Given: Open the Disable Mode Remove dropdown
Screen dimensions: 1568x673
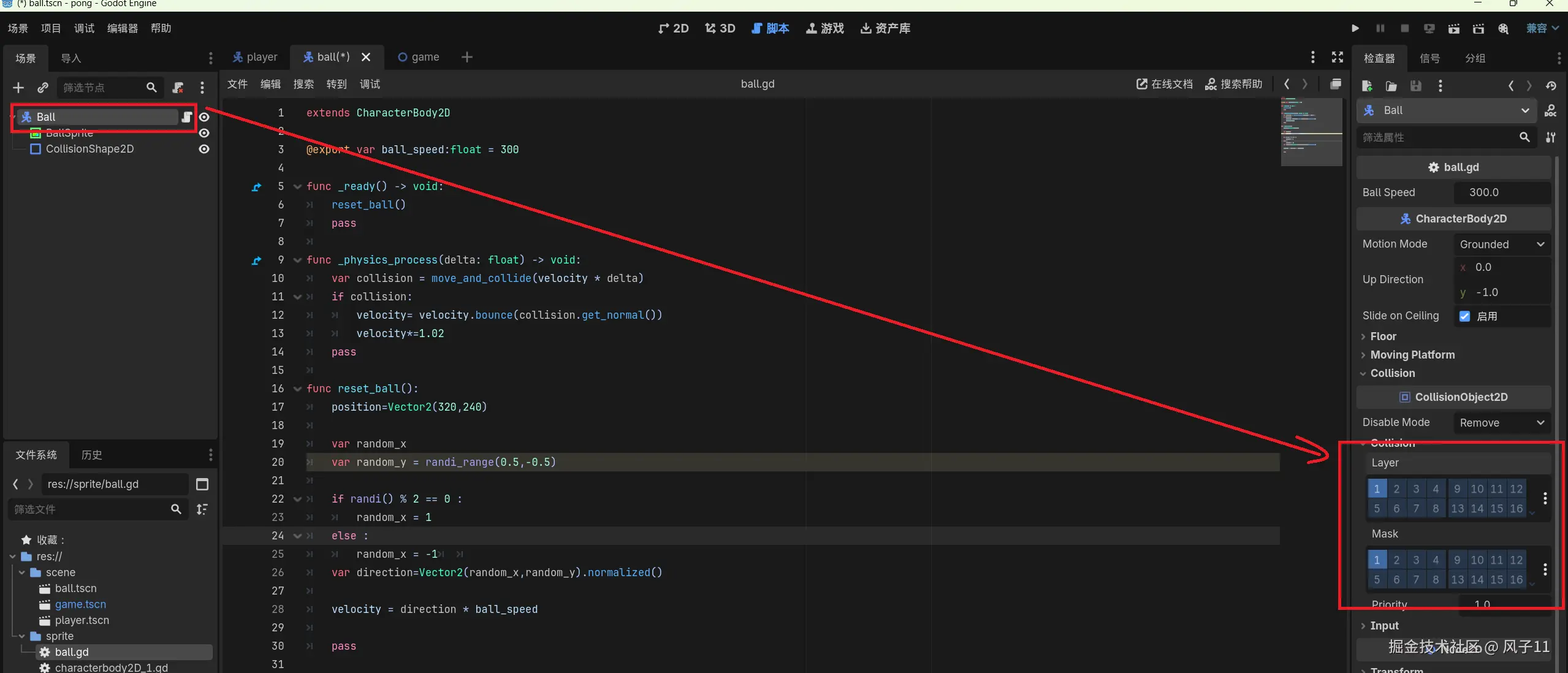Looking at the screenshot, I should (1502, 422).
